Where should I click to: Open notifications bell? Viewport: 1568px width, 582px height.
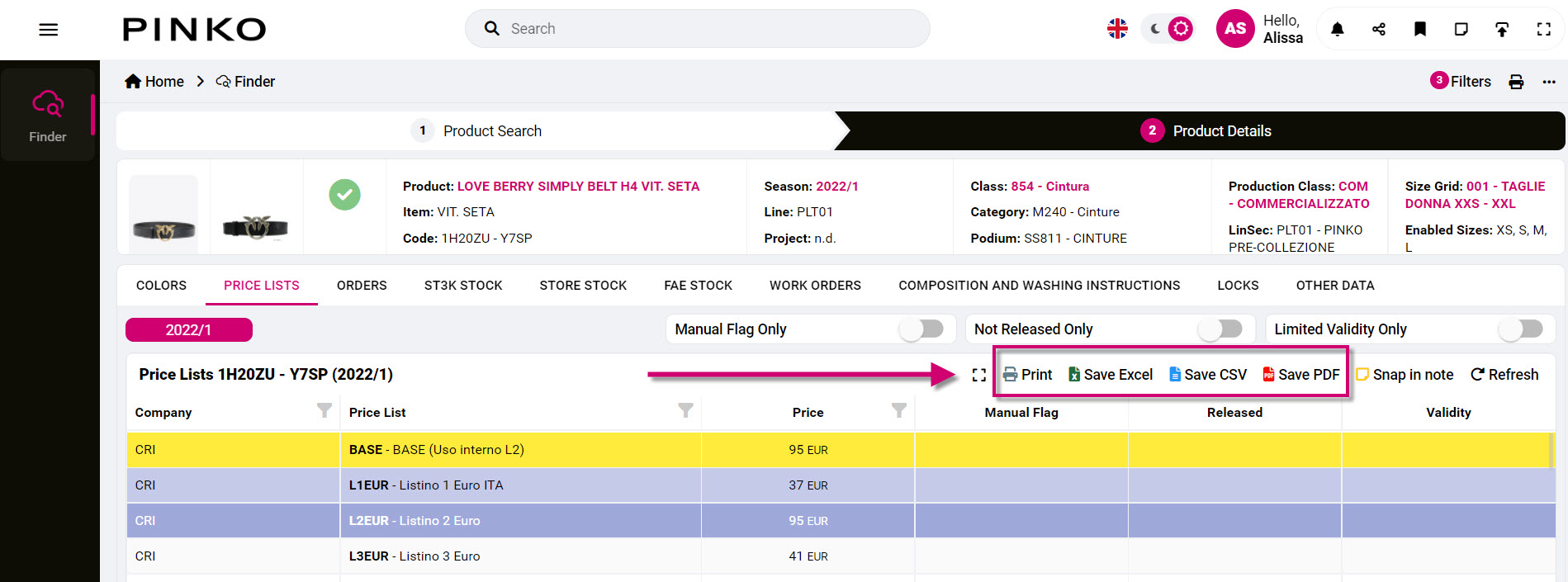pyautogui.click(x=1338, y=30)
